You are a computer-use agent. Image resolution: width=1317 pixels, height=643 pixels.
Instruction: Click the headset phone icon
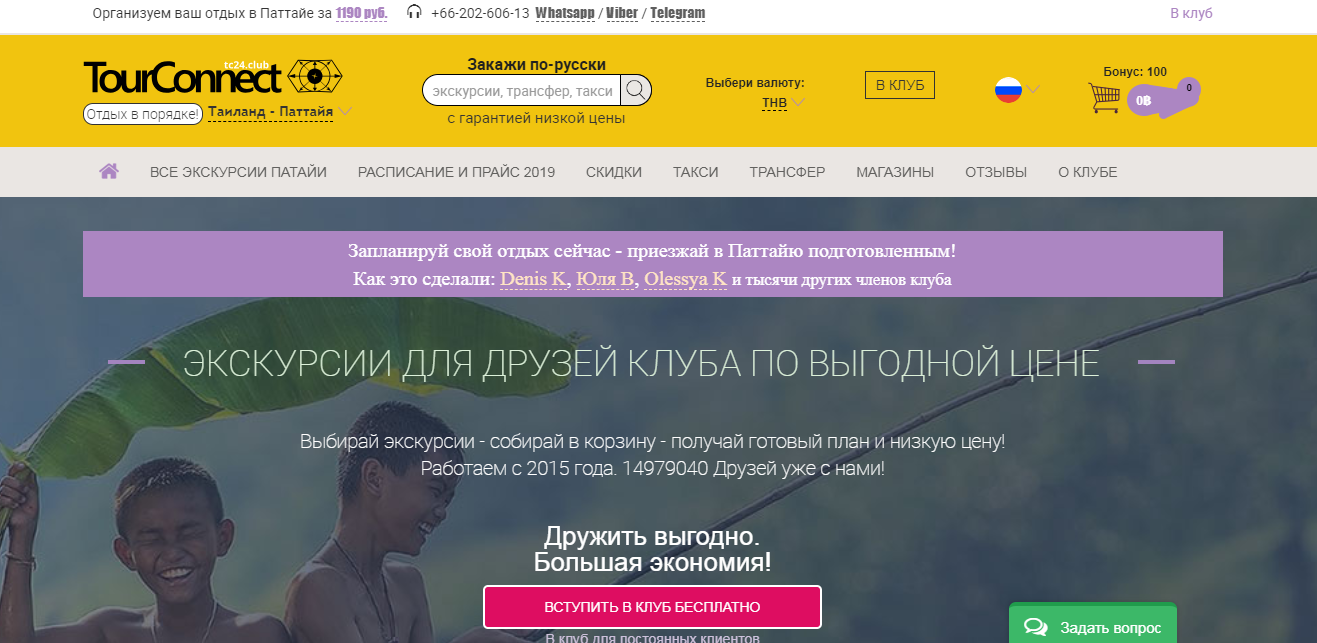414,13
